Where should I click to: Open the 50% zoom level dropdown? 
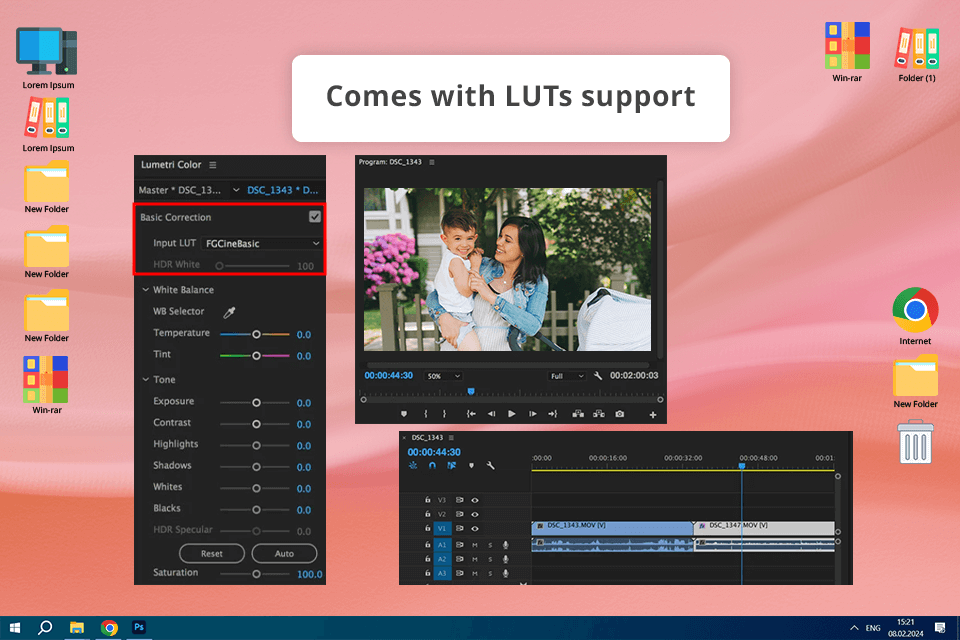(443, 376)
